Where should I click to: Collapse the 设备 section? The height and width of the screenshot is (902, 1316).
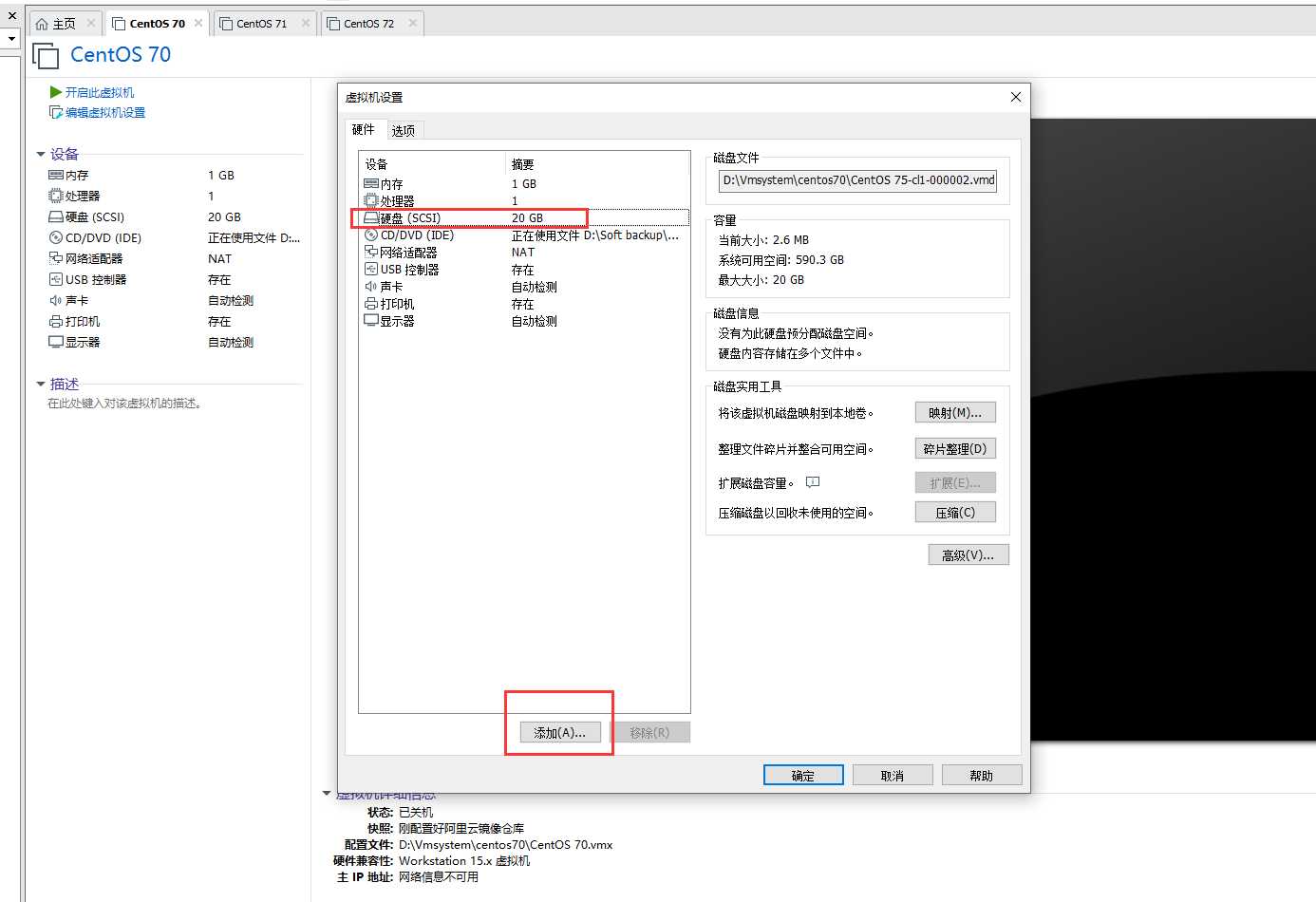41,154
